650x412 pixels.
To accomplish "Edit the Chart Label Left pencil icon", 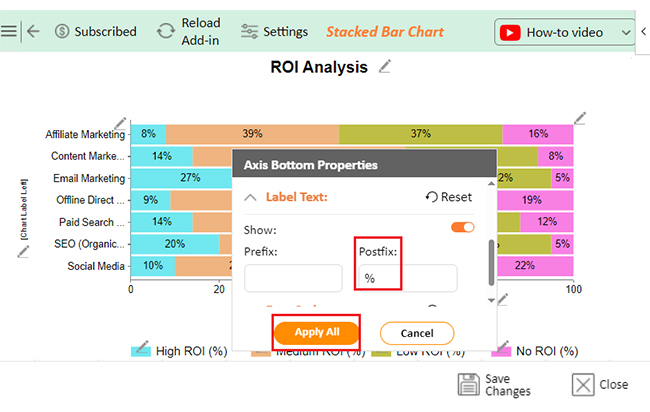I will [x=23, y=251].
